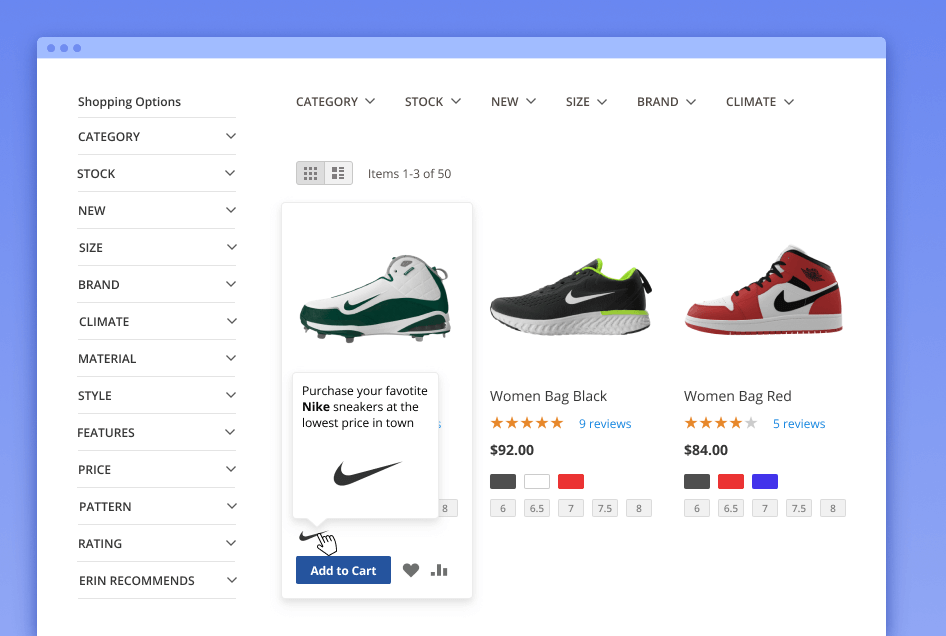Image resolution: width=946 pixels, height=636 pixels.
Task: Open the CLIMATE dropdown in the top bar
Action: (x=759, y=101)
